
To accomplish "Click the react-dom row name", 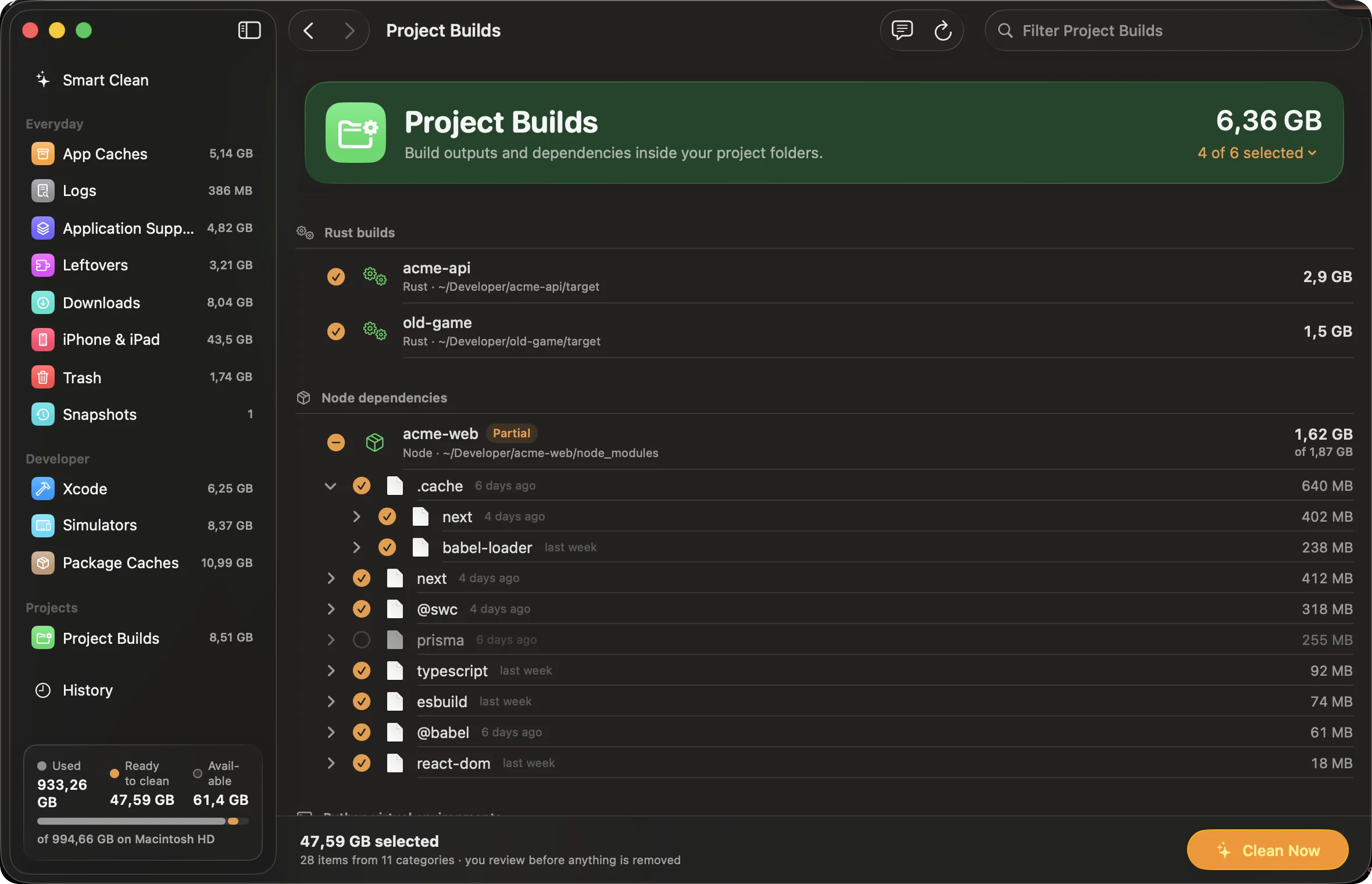I will [x=453, y=763].
